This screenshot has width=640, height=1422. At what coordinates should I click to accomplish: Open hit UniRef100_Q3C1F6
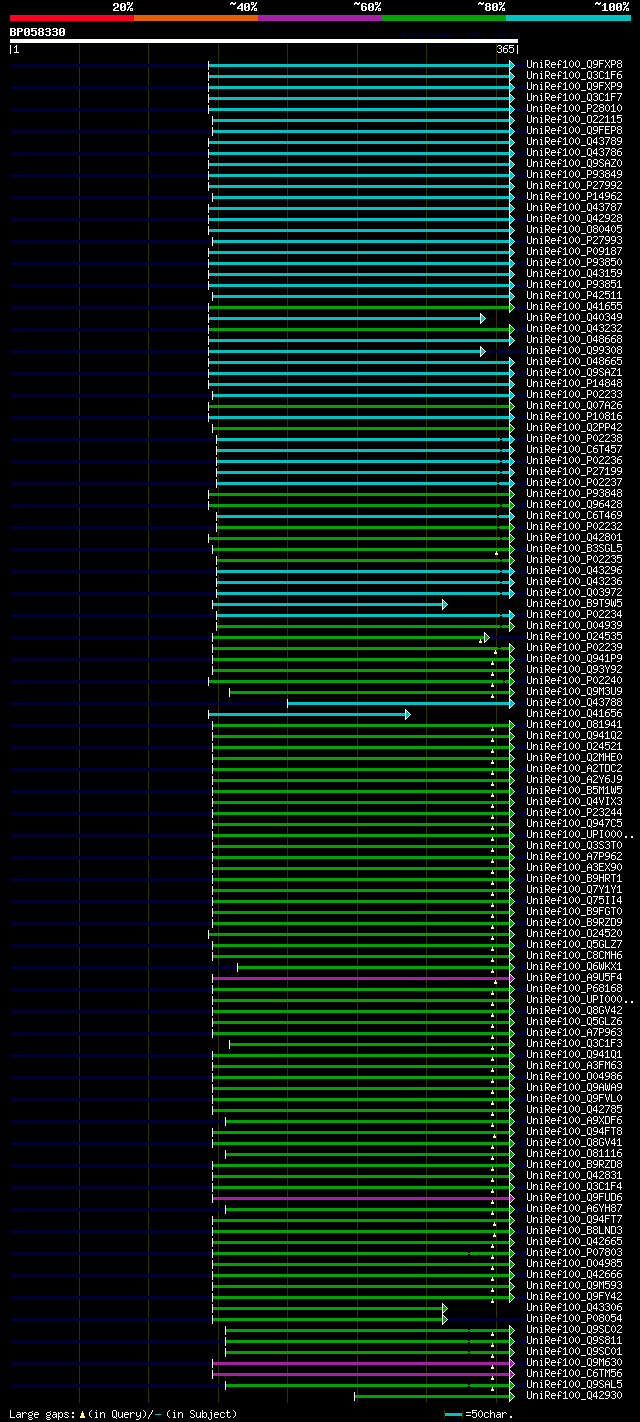coord(574,75)
